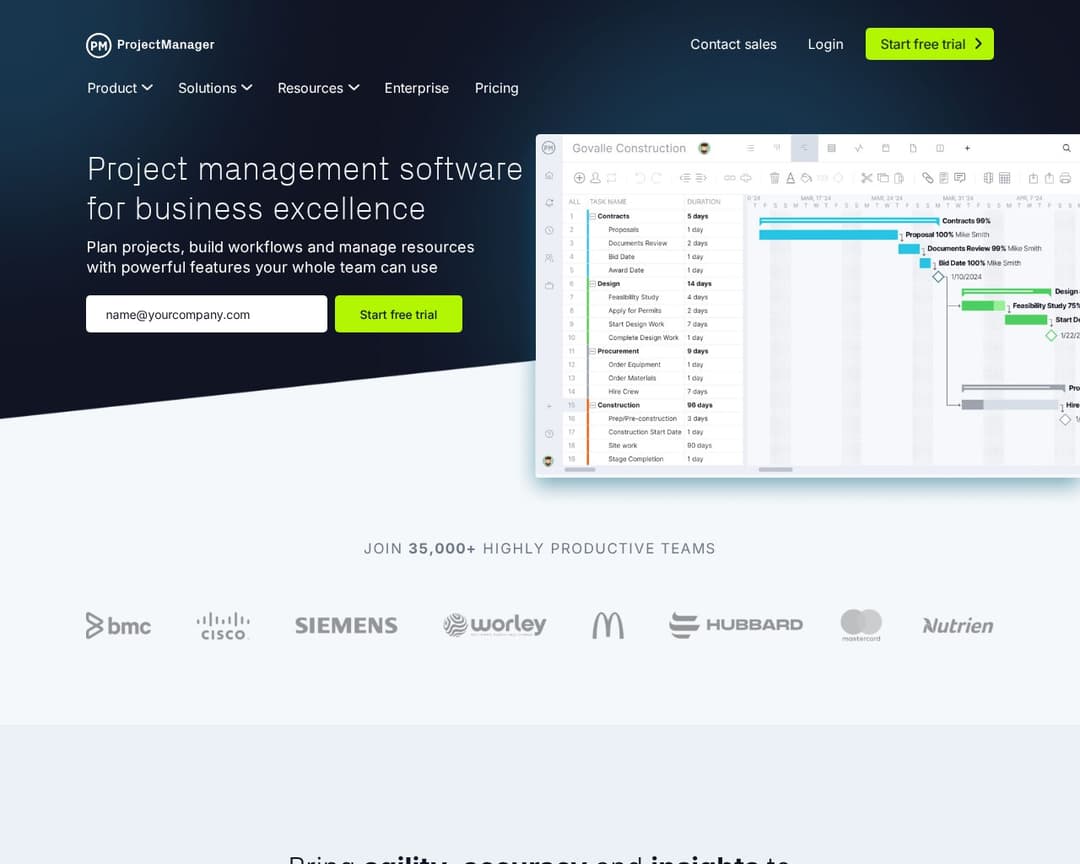Switch to the dashboard chart view tab
The height and width of the screenshot is (864, 1080).
click(x=858, y=148)
